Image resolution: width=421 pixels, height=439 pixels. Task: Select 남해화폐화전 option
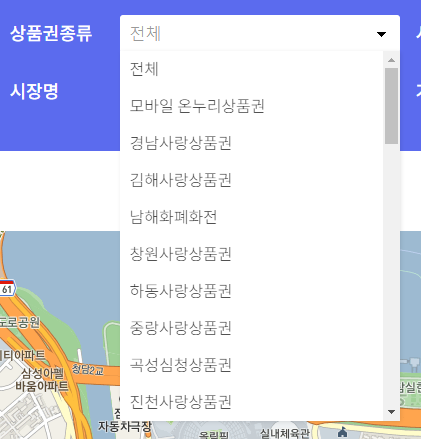click(252, 217)
